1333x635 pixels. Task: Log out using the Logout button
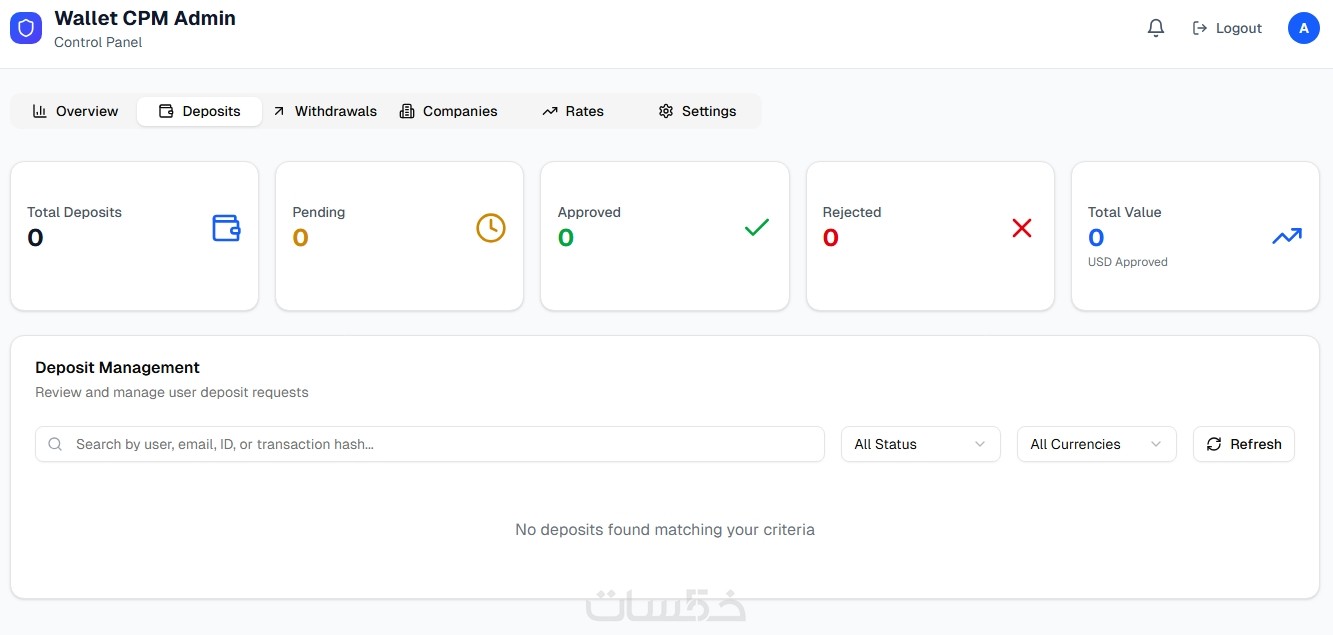[1227, 28]
